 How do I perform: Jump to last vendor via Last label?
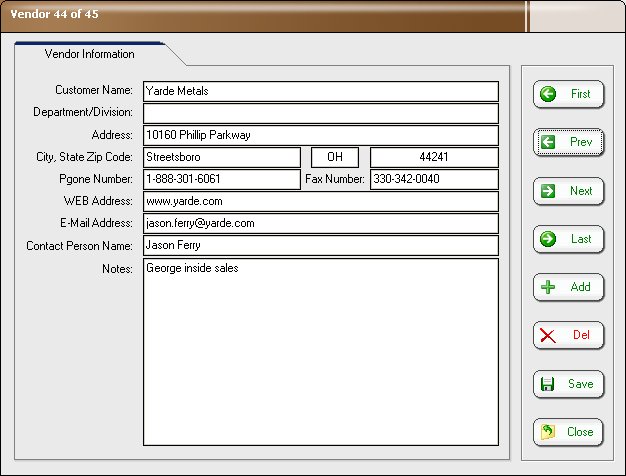point(581,239)
